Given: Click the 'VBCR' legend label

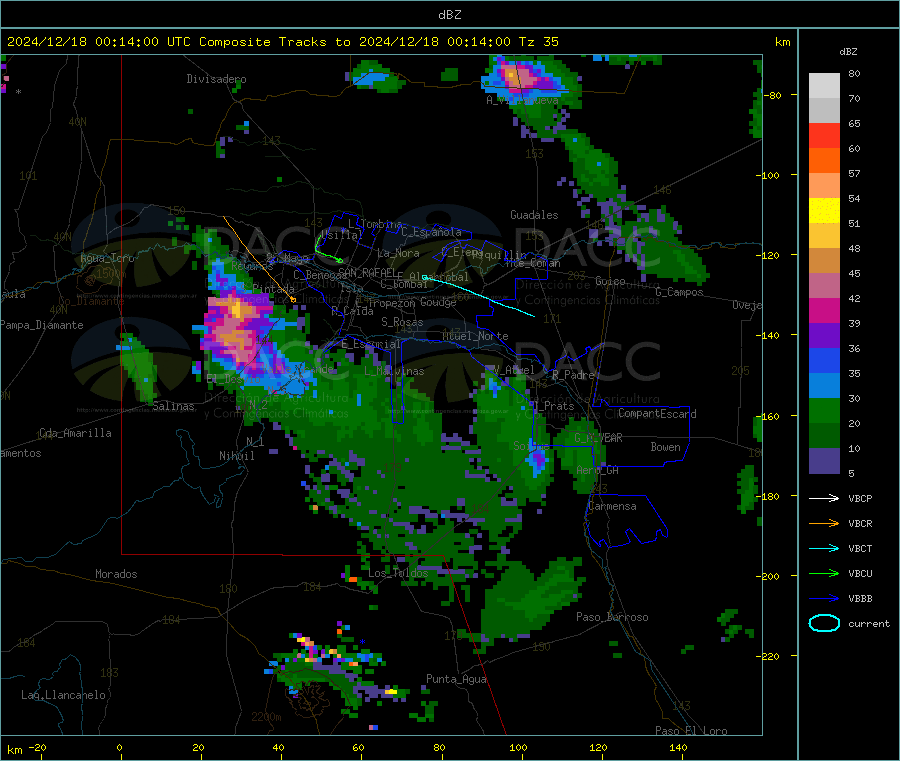Looking at the screenshot, I should tap(860, 523).
